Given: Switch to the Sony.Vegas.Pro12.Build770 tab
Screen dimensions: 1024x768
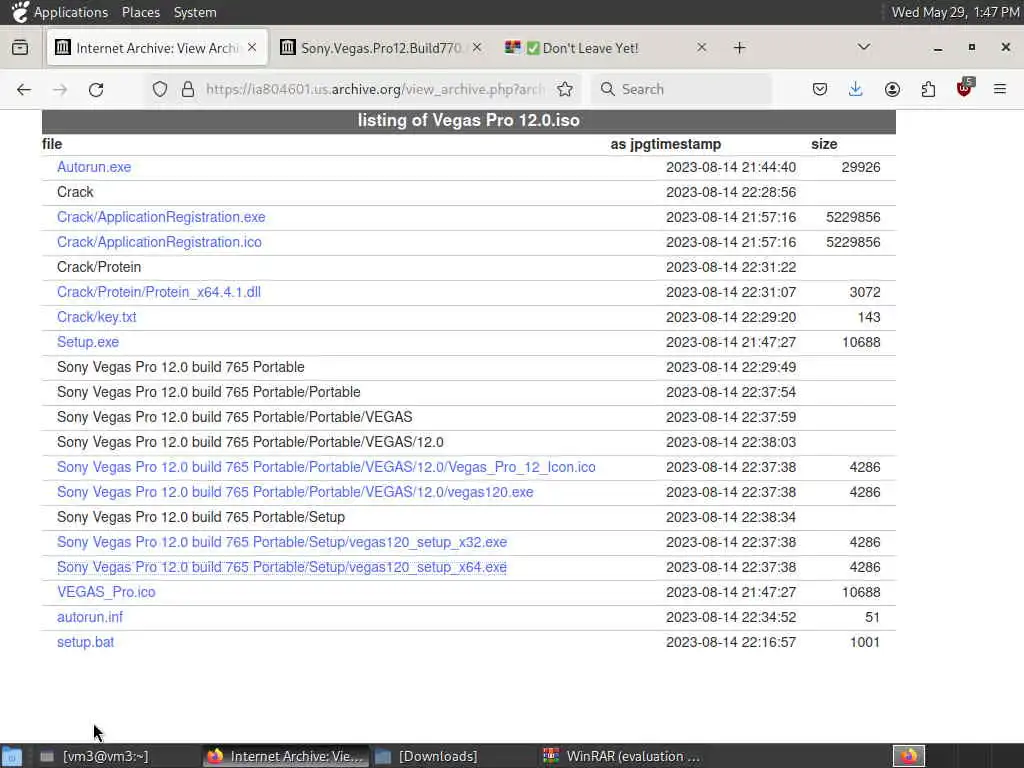Looking at the screenshot, I should [x=381, y=48].
